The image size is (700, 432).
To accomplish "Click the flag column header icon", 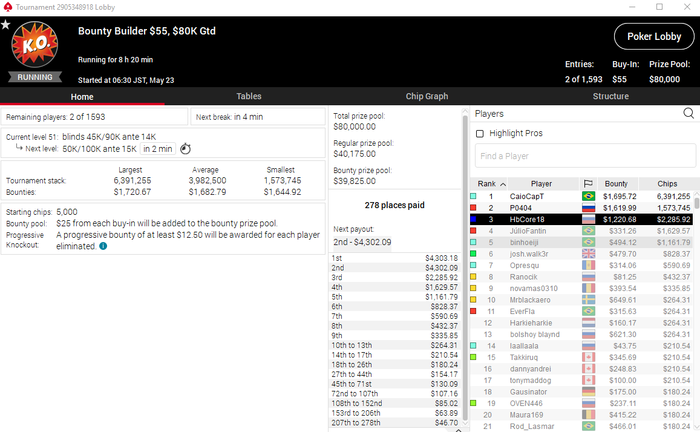I will [x=588, y=184].
